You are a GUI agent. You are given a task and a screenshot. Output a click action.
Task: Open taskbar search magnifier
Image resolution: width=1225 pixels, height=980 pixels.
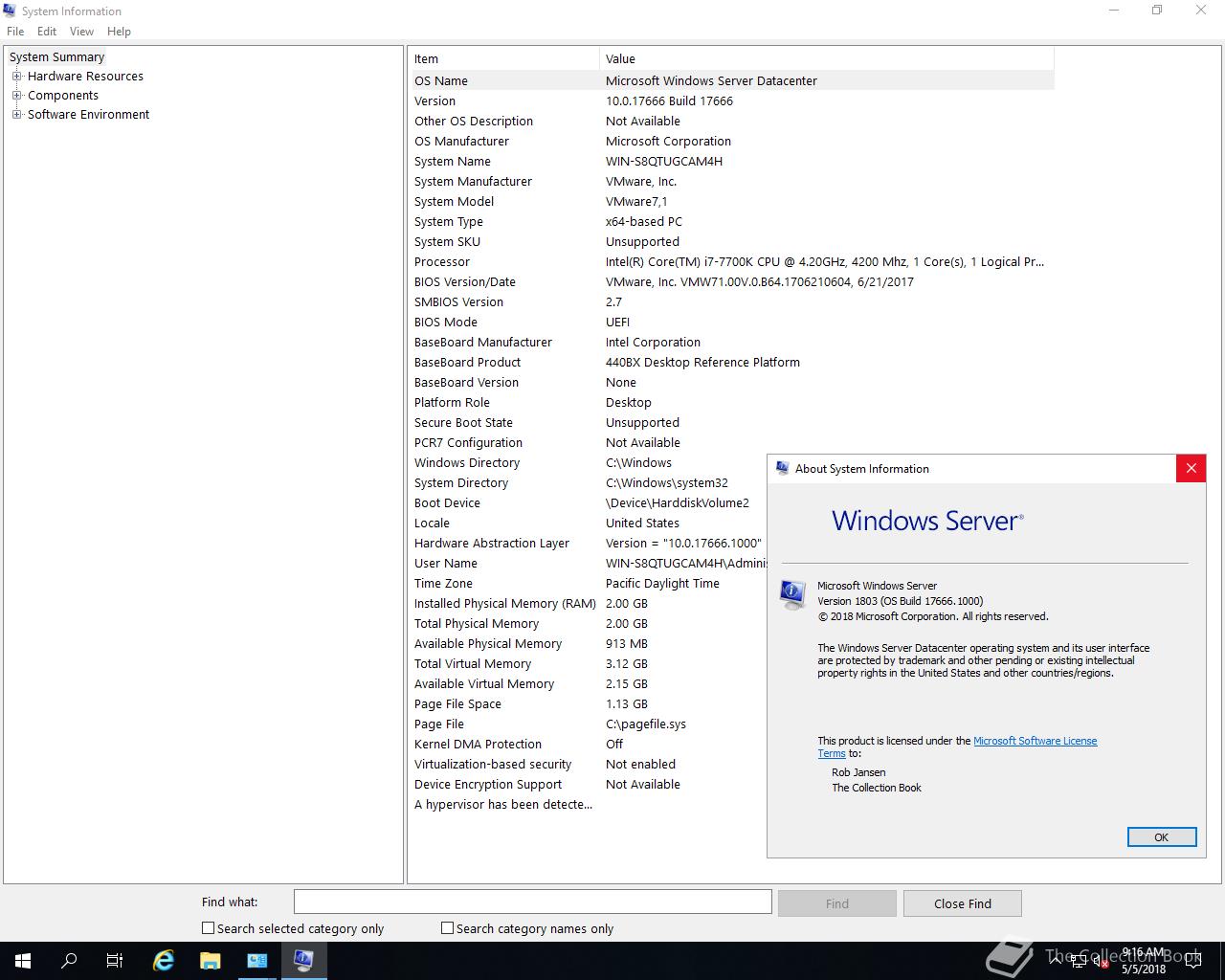click(69, 960)
